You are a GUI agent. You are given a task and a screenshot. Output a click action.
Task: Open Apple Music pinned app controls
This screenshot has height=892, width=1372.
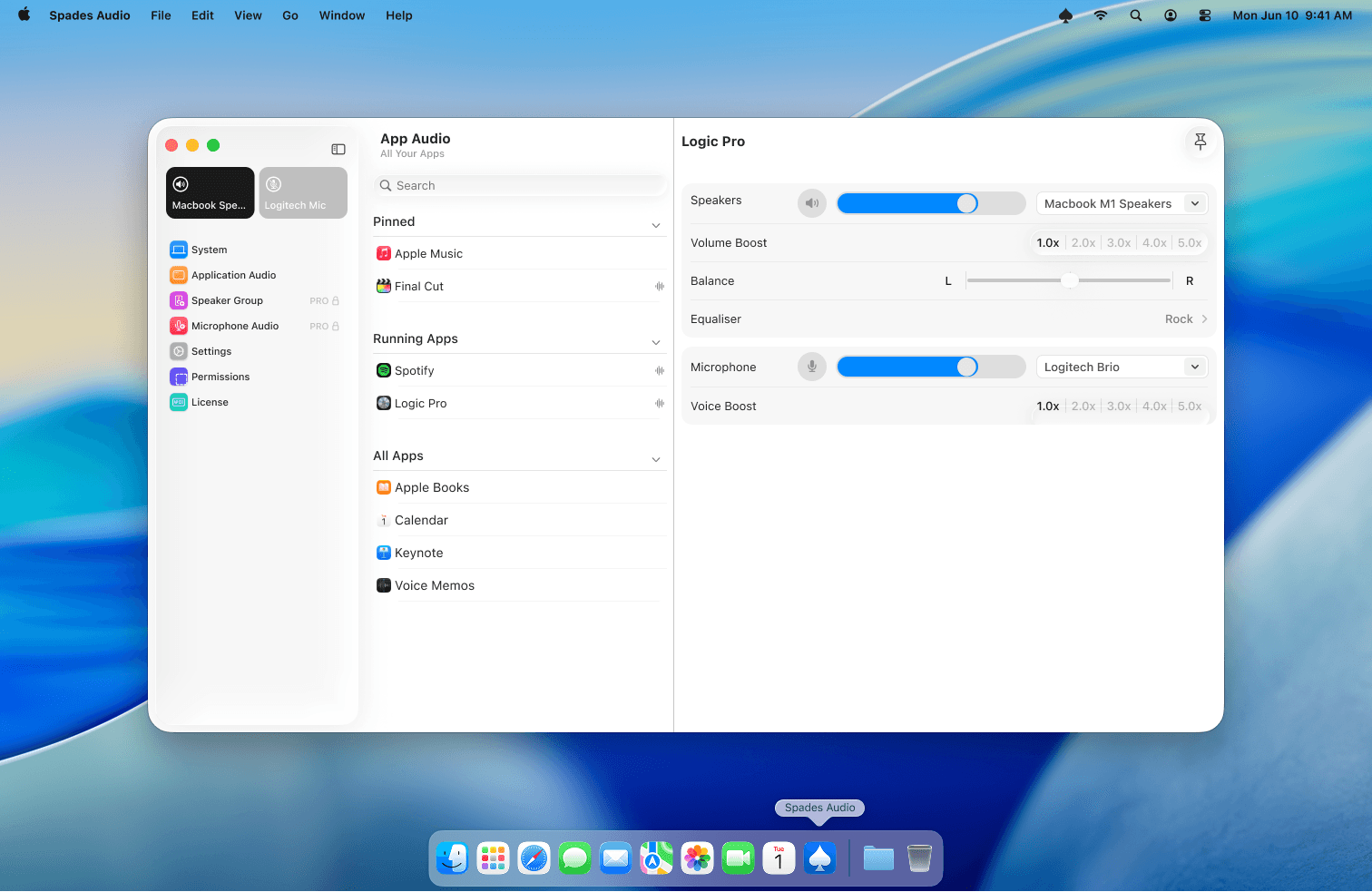click(x=428, y=253)
